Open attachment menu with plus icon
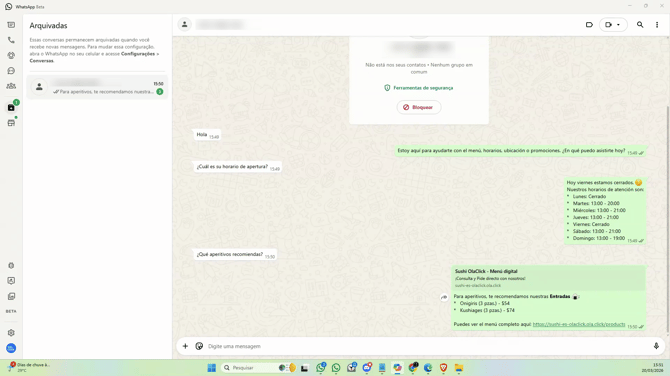The width and height of the screenshot is (670, 376). click(185, 346)
